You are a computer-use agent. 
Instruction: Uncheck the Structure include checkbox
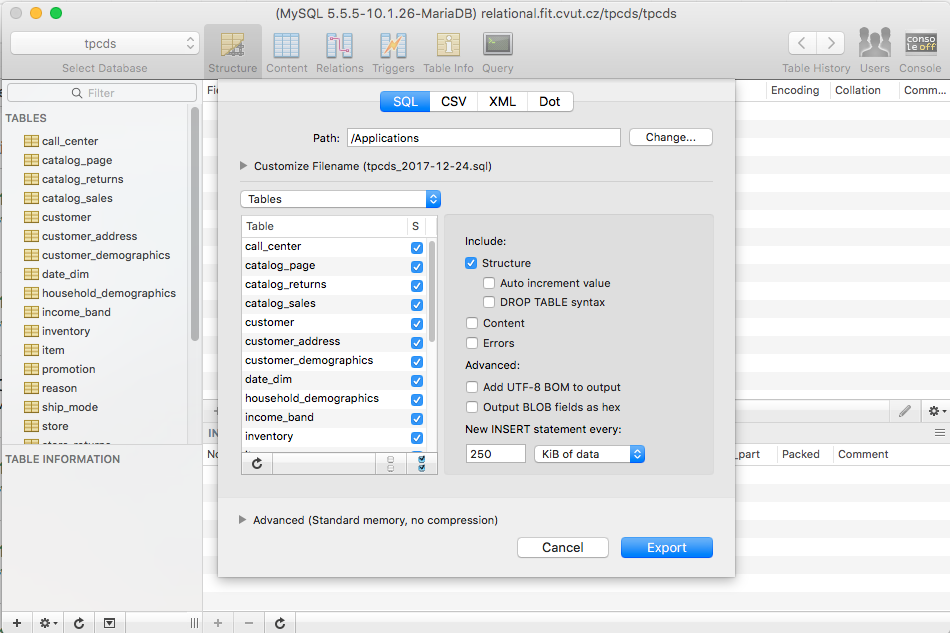tap(471, 263)
